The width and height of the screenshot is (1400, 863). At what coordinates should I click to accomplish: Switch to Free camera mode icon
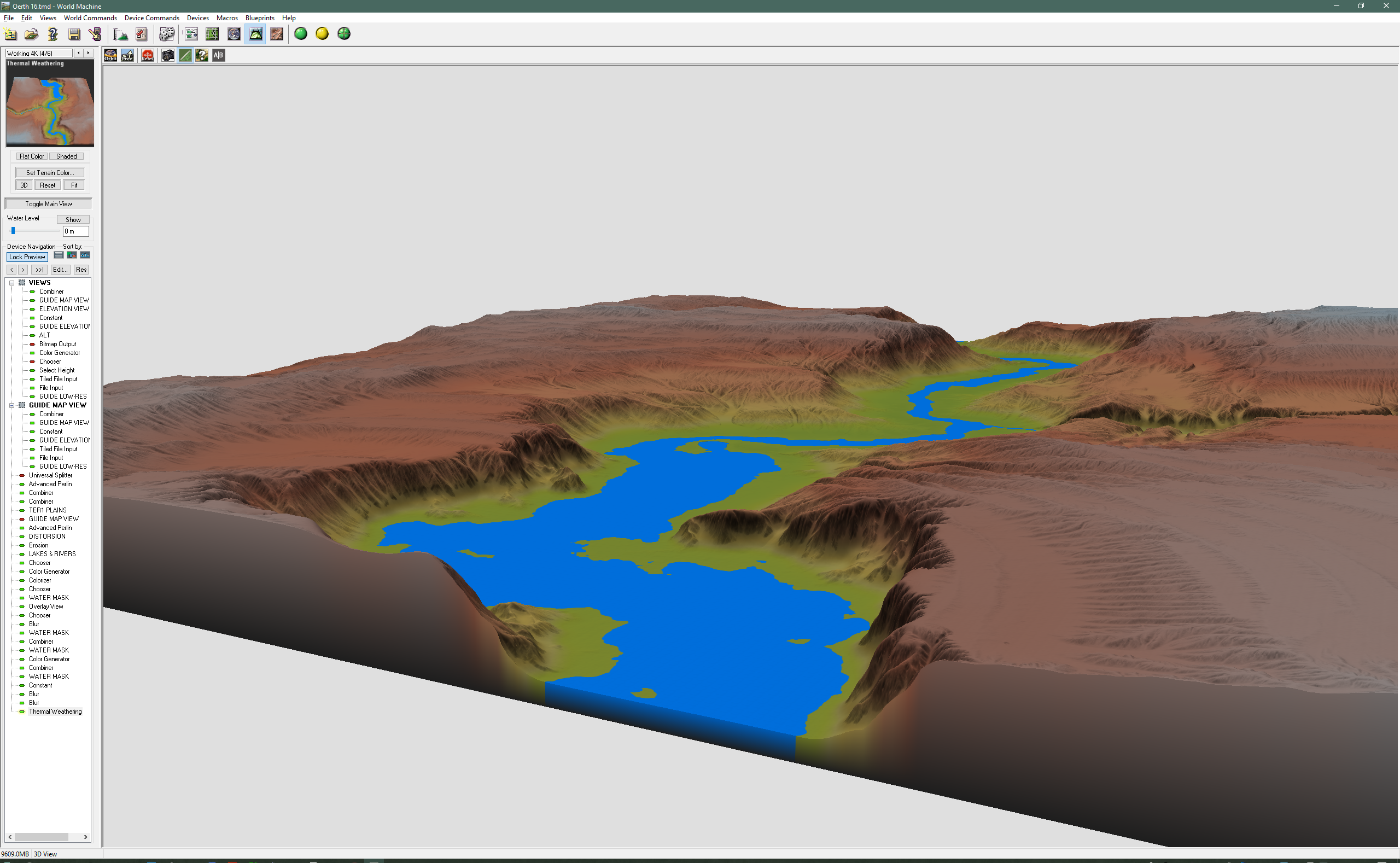[127, 55]
